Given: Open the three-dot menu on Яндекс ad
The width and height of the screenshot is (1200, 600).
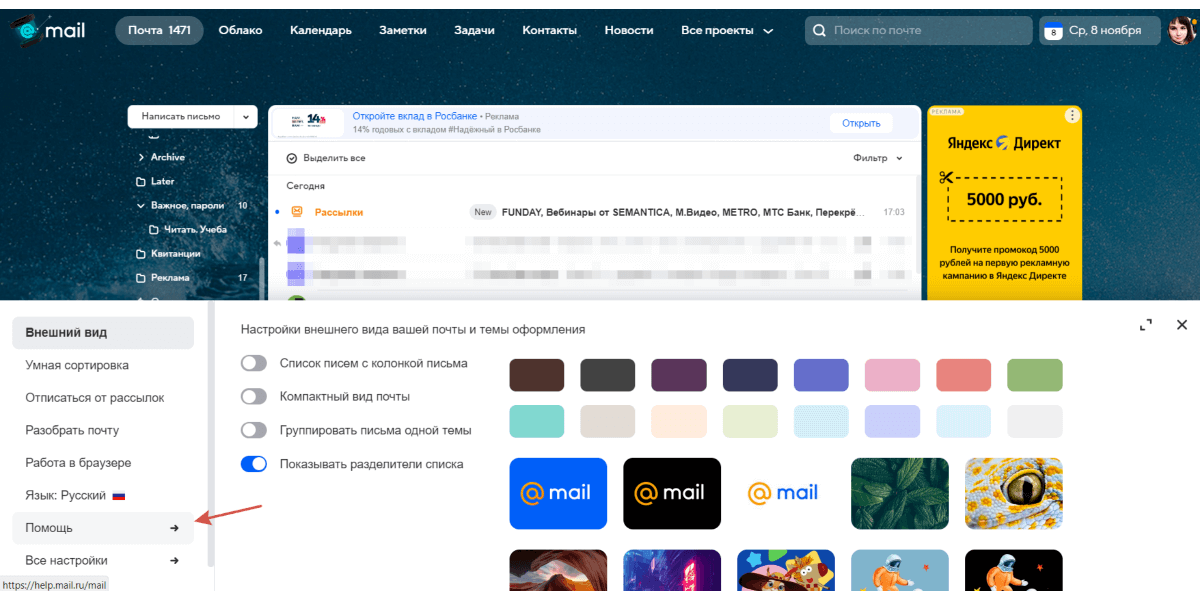Looking at the screenshot, I should click(x=1072, y=115).
